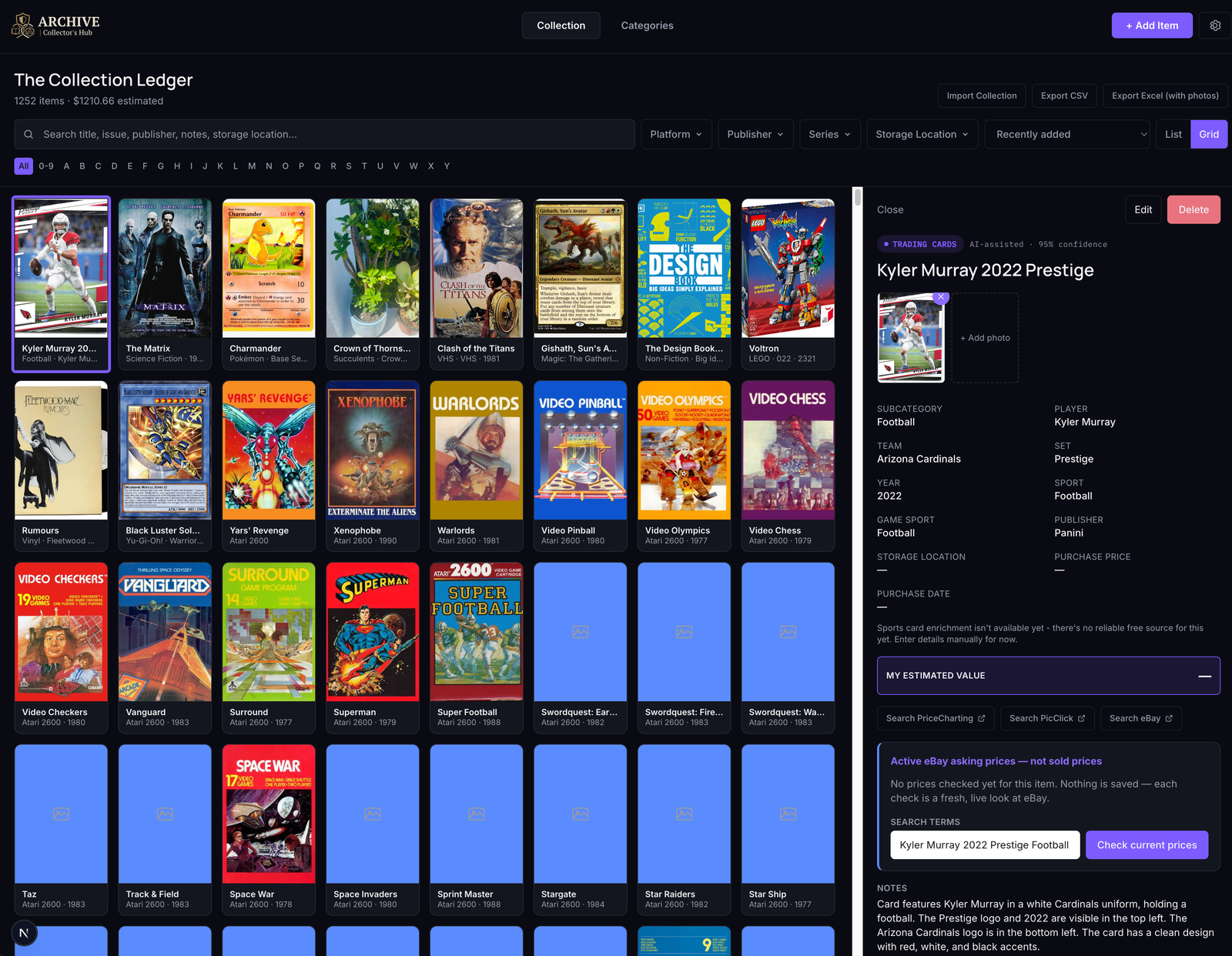
Task: Open the Video Pinball card
Action: pyautogui.click(x=581, y=466)
